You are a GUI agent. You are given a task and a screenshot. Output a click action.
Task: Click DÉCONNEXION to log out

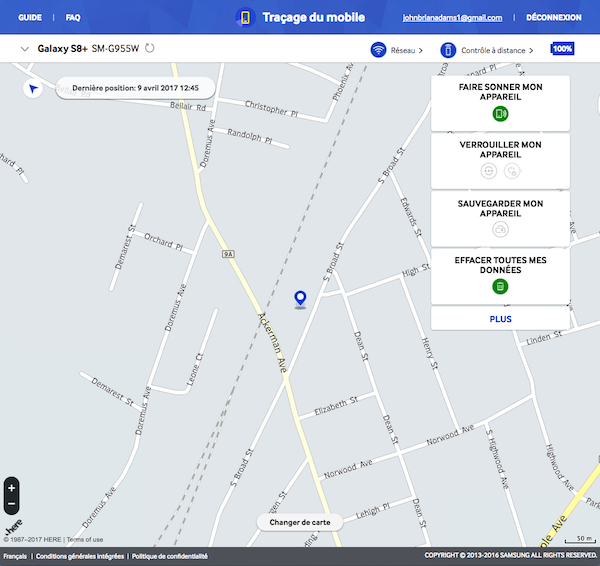click(x=554, y=18)
